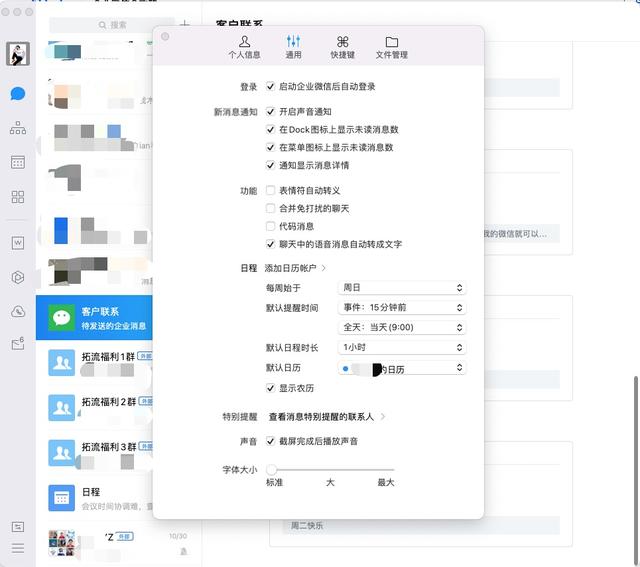
Task: Open the 日程 calendar conversation icon
Action: pos(62,498)
